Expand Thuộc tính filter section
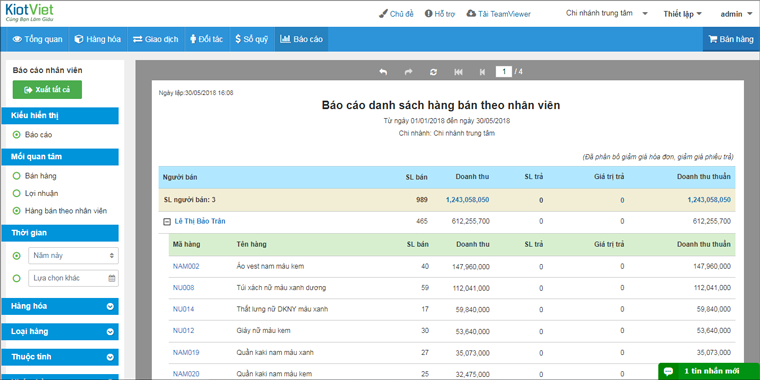The width and height of the screenshot is (760, 380). (61, 357)
